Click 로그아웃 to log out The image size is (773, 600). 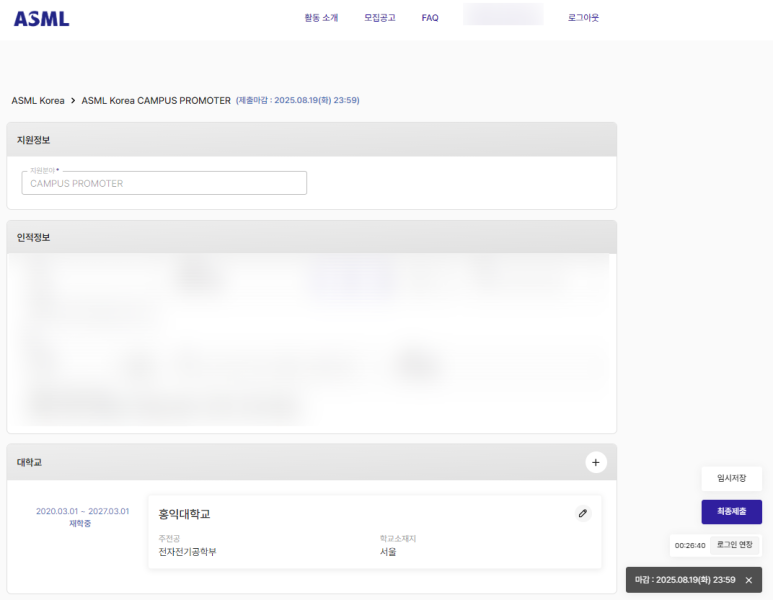pos(583,18)
